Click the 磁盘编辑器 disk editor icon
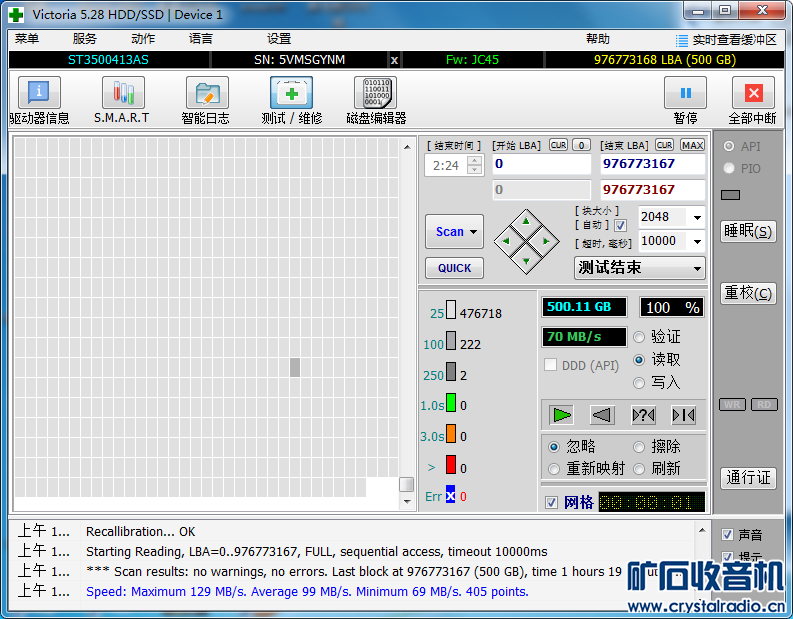The width and height of the screenshot is (793, 619). coord(375,94)
